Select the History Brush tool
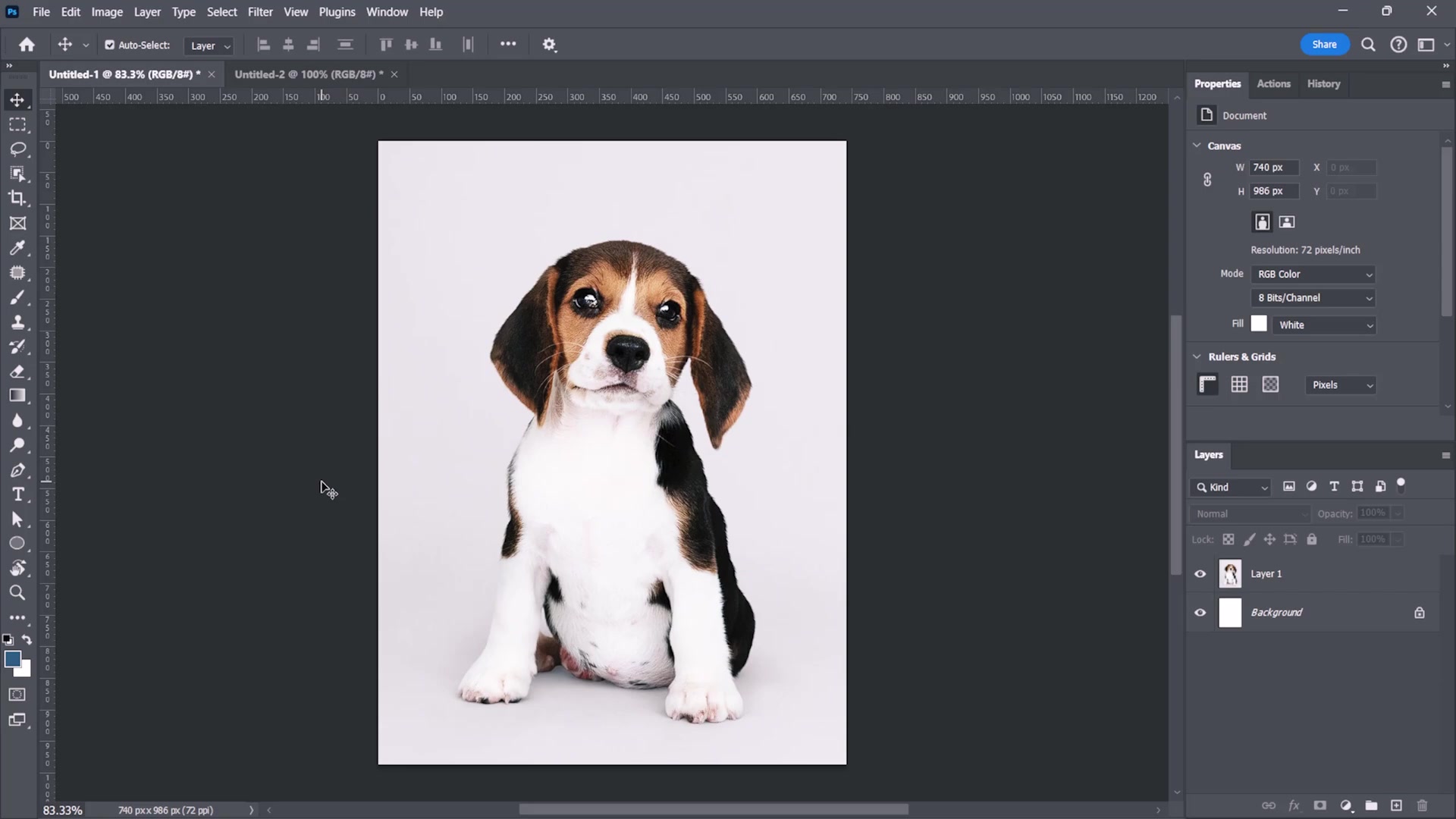This screenshot has width=1456, height=819. coord(17,347)
